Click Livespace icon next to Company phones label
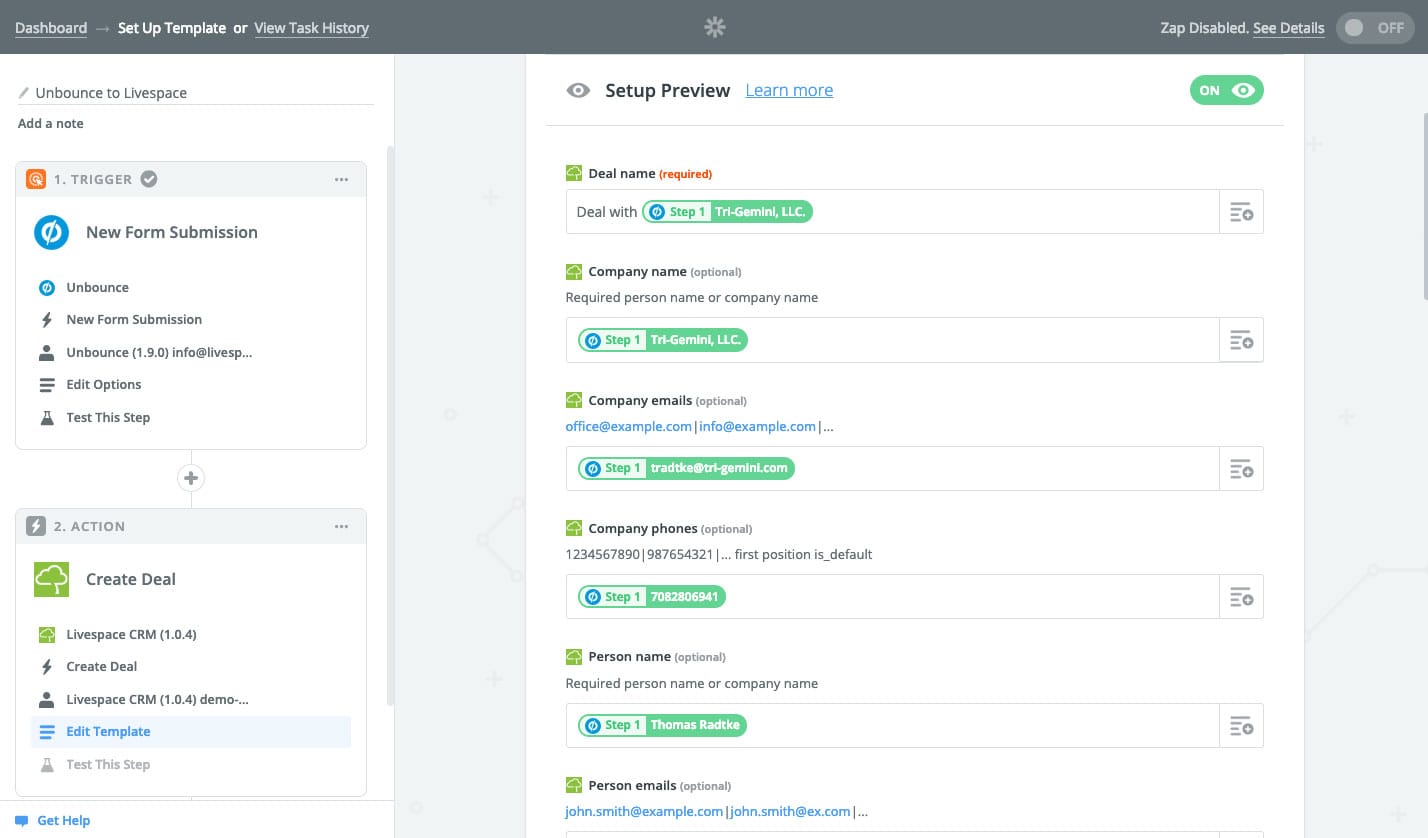The image size is (1428, 838). click(574, 528)
